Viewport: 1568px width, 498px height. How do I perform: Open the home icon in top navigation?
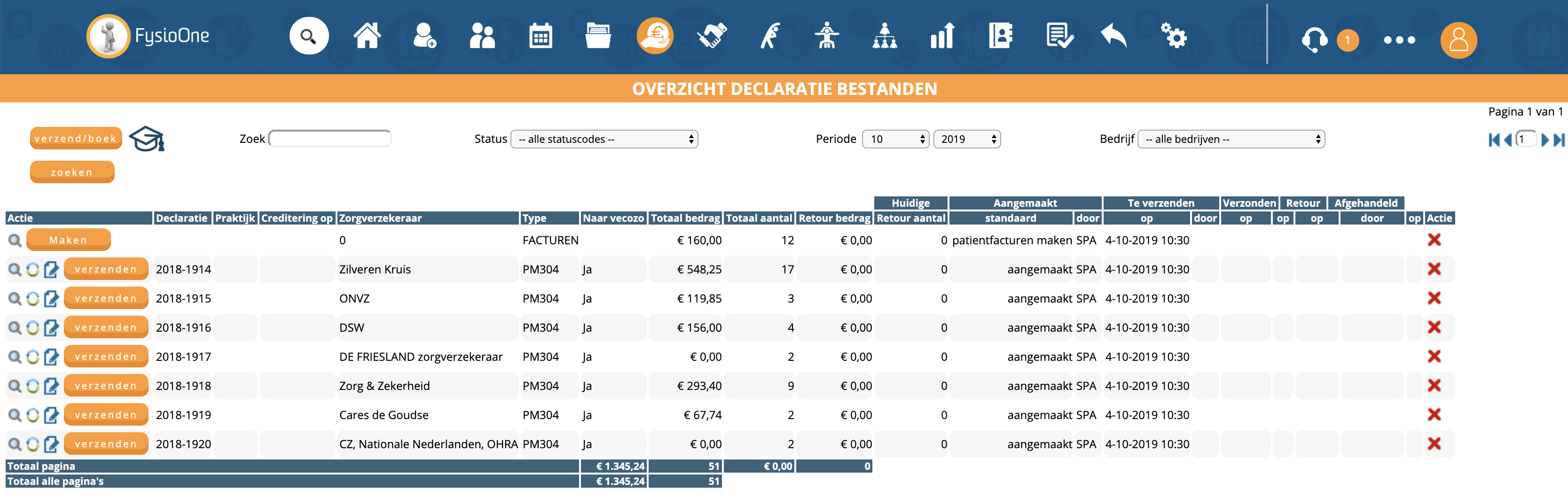tap(367, 37)
